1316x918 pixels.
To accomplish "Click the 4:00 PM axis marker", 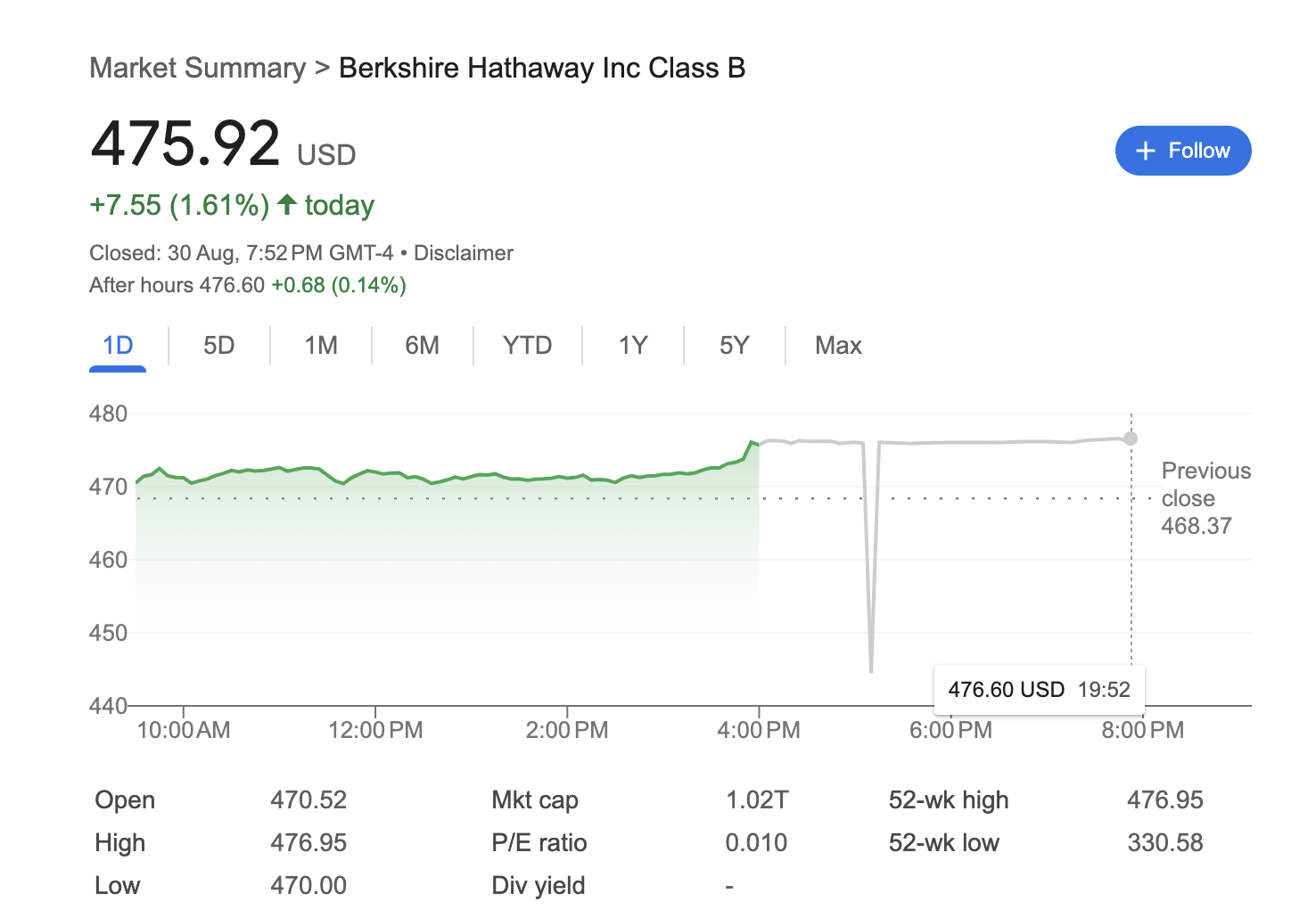I will click(x=759, y=730).
